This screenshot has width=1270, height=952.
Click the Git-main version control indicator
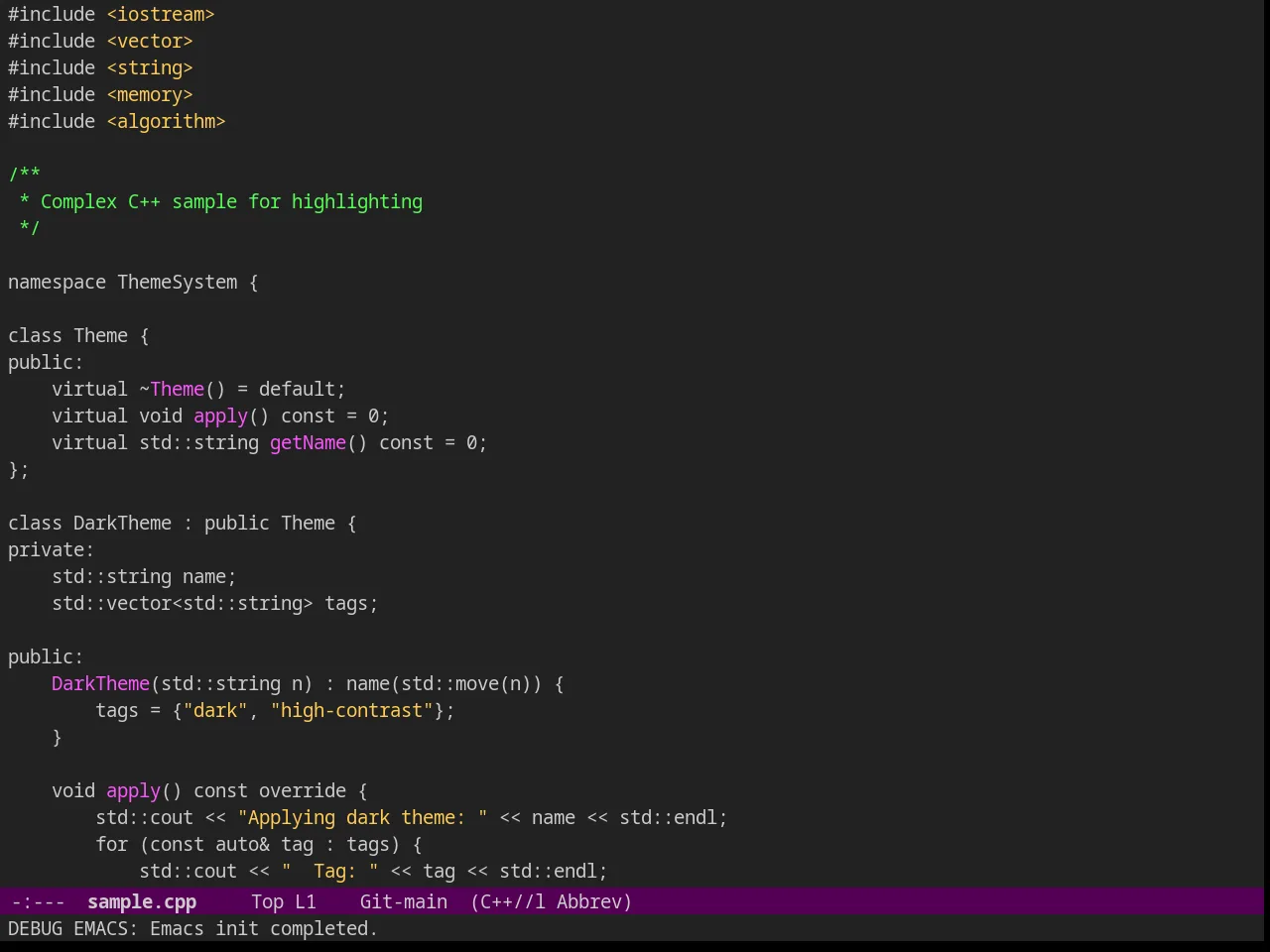coord(404,901)
